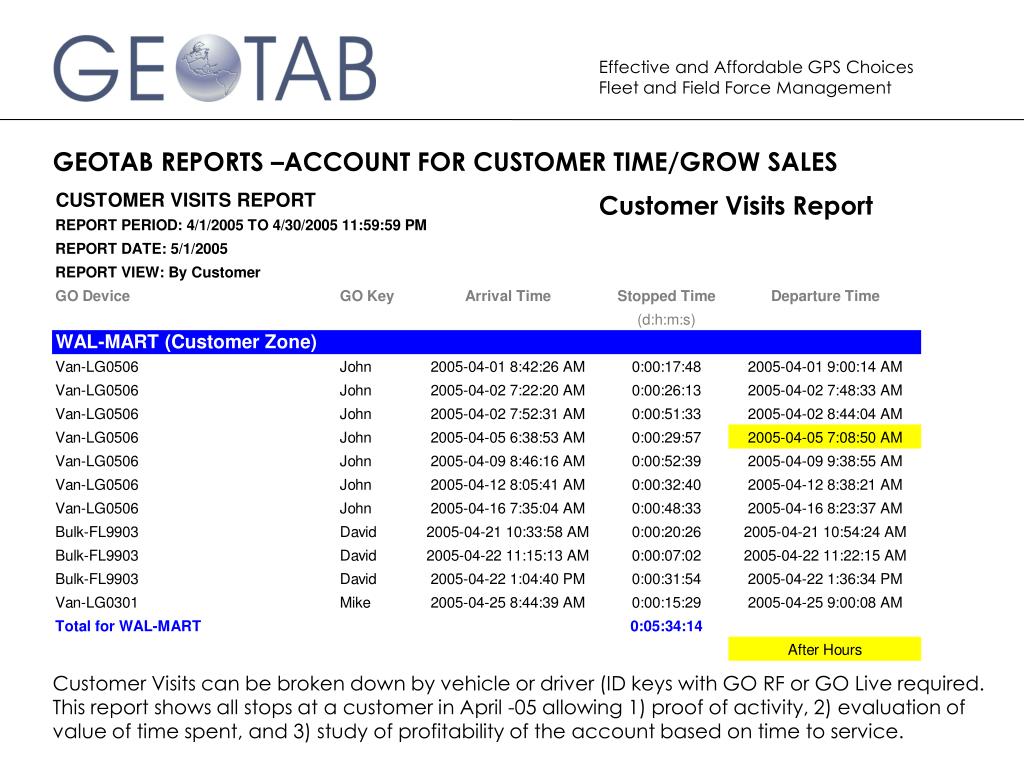The width and height of the screenshot is (1024, 768).
Task: Click stopped time 0:00:52:39
Action: [666, 460]
